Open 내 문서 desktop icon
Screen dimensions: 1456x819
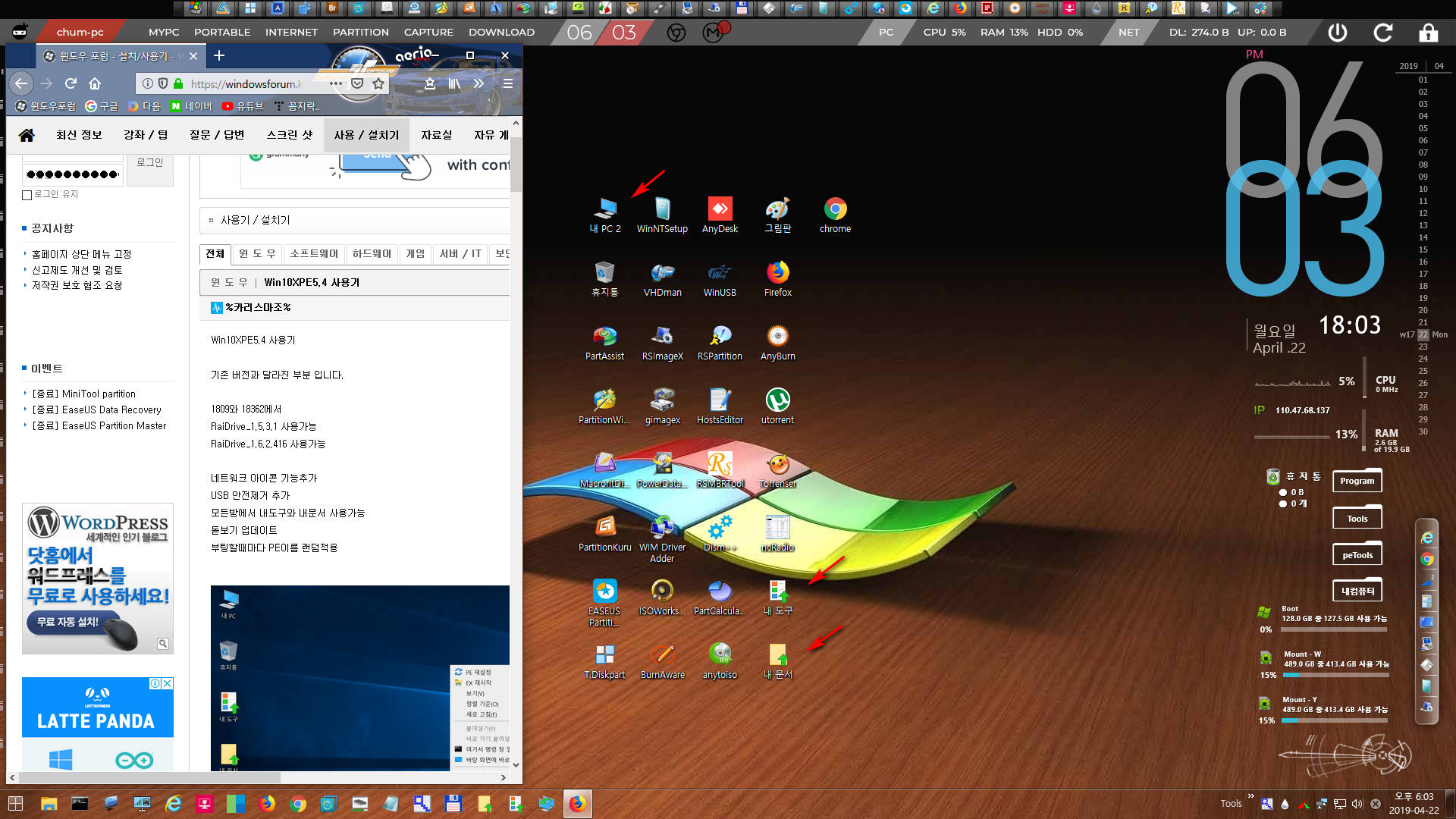(x=777, y=661)
